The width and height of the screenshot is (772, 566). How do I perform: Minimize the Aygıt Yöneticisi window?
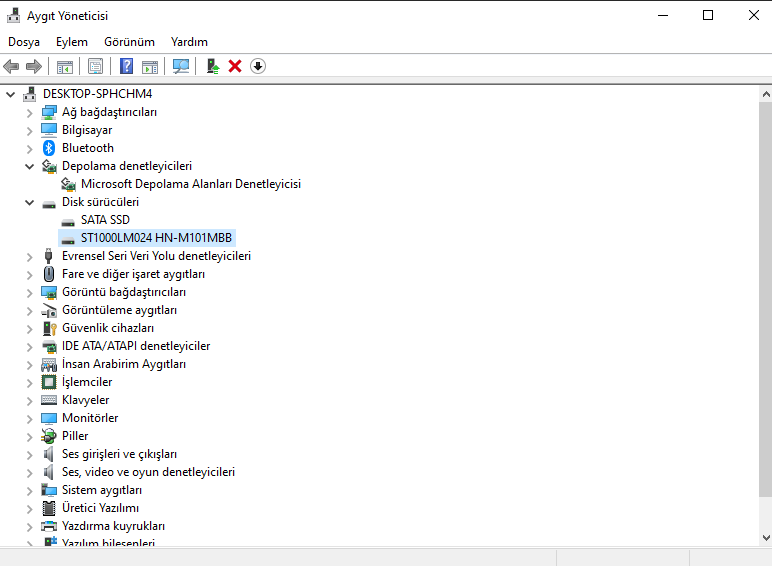[x=663, y=15]
